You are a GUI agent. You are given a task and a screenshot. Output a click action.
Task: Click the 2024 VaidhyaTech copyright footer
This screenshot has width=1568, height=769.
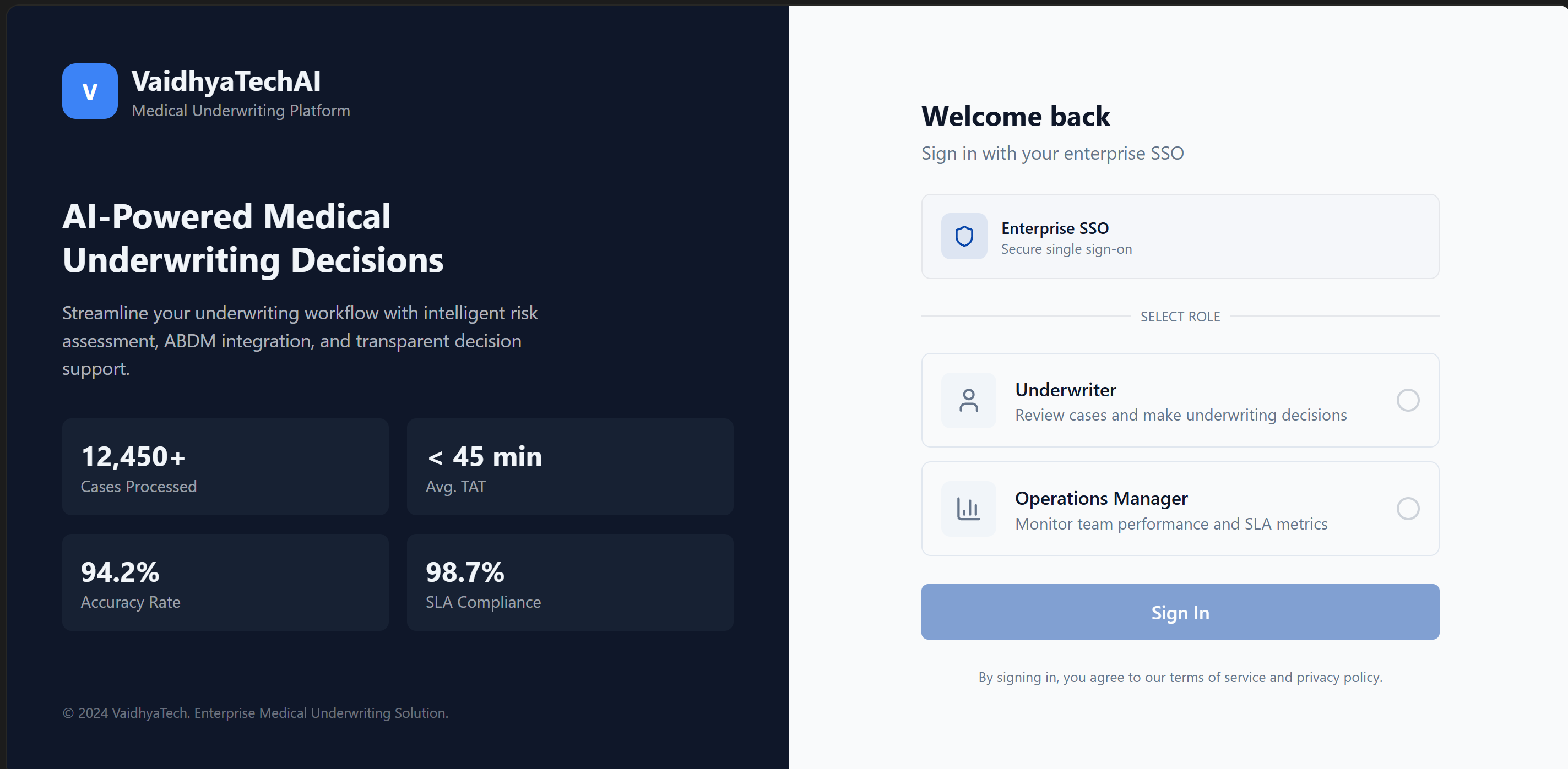point(255,712)
